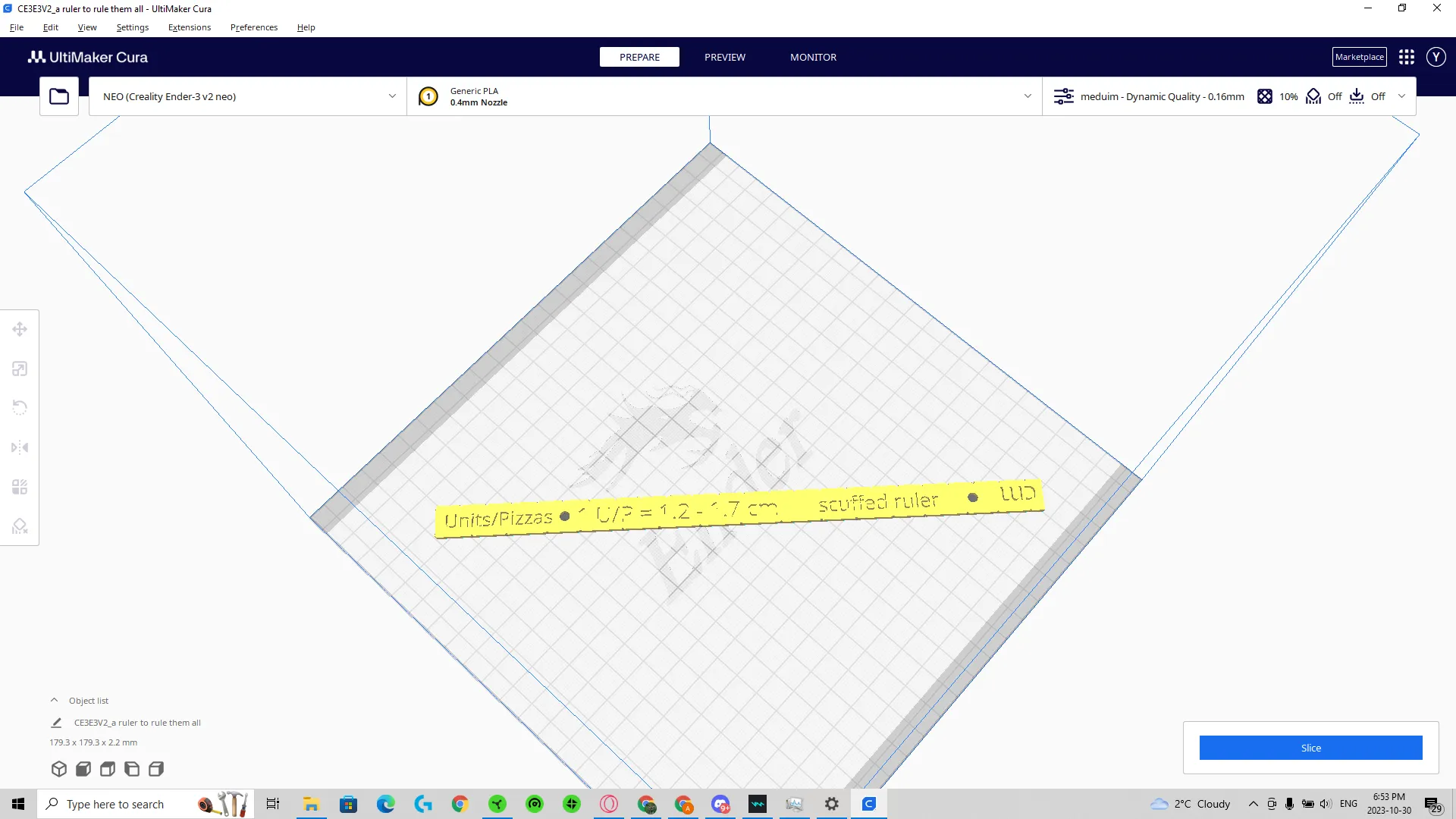Expand the Generic PLA material dropdown
The height and width of the screenshot is (819, 1456).
point(724,96)
